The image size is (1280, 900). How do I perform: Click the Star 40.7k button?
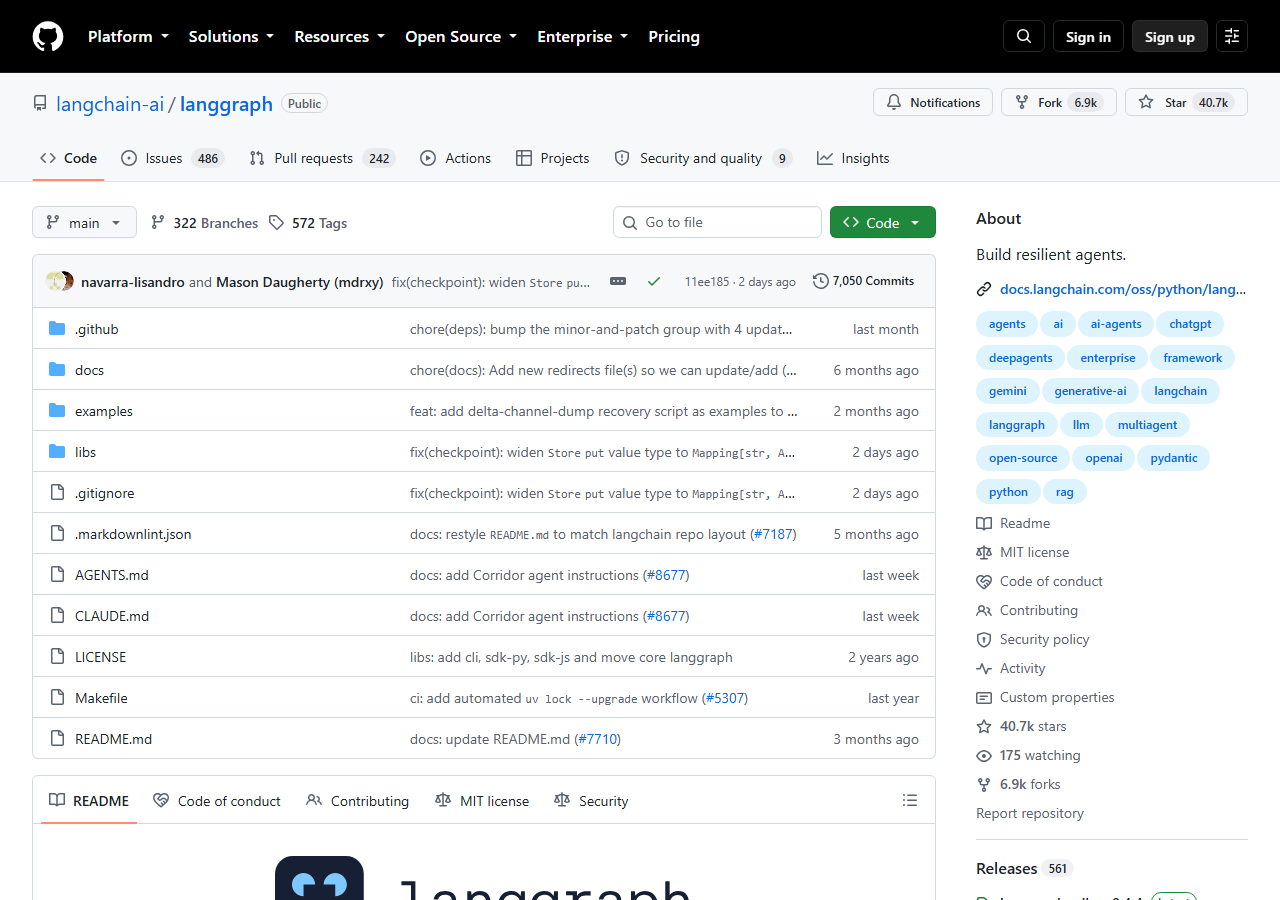tap(1186, 102)
